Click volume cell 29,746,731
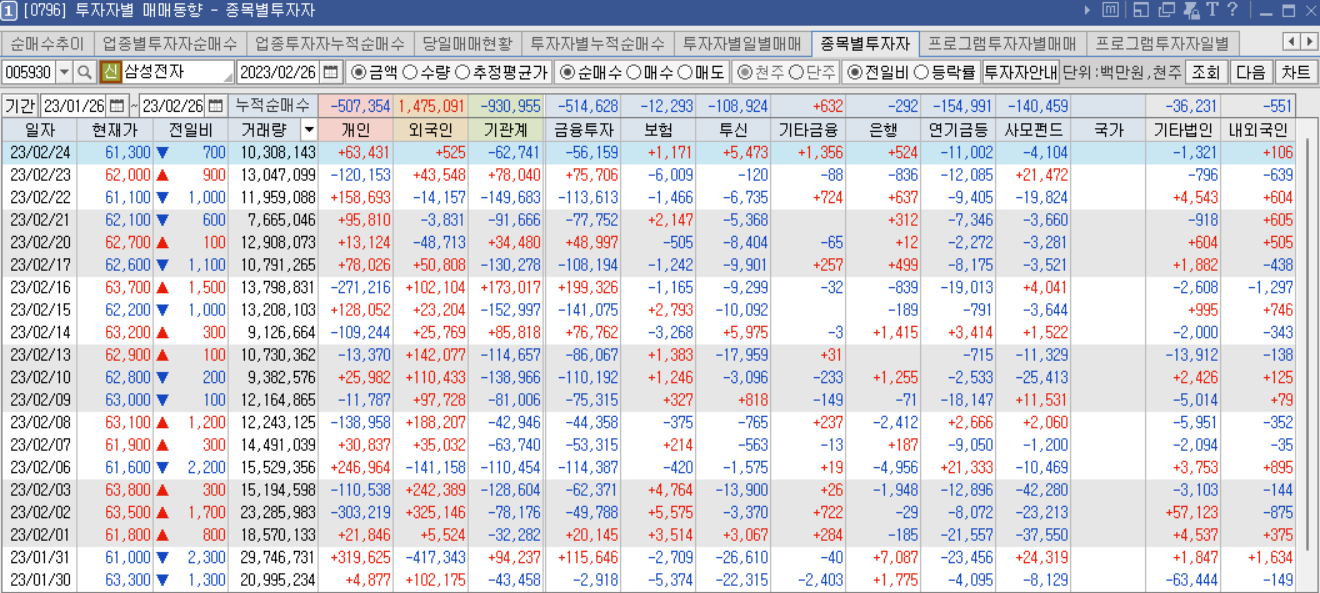The width and height of the screenshot is (1320, 593). (273, 558)
